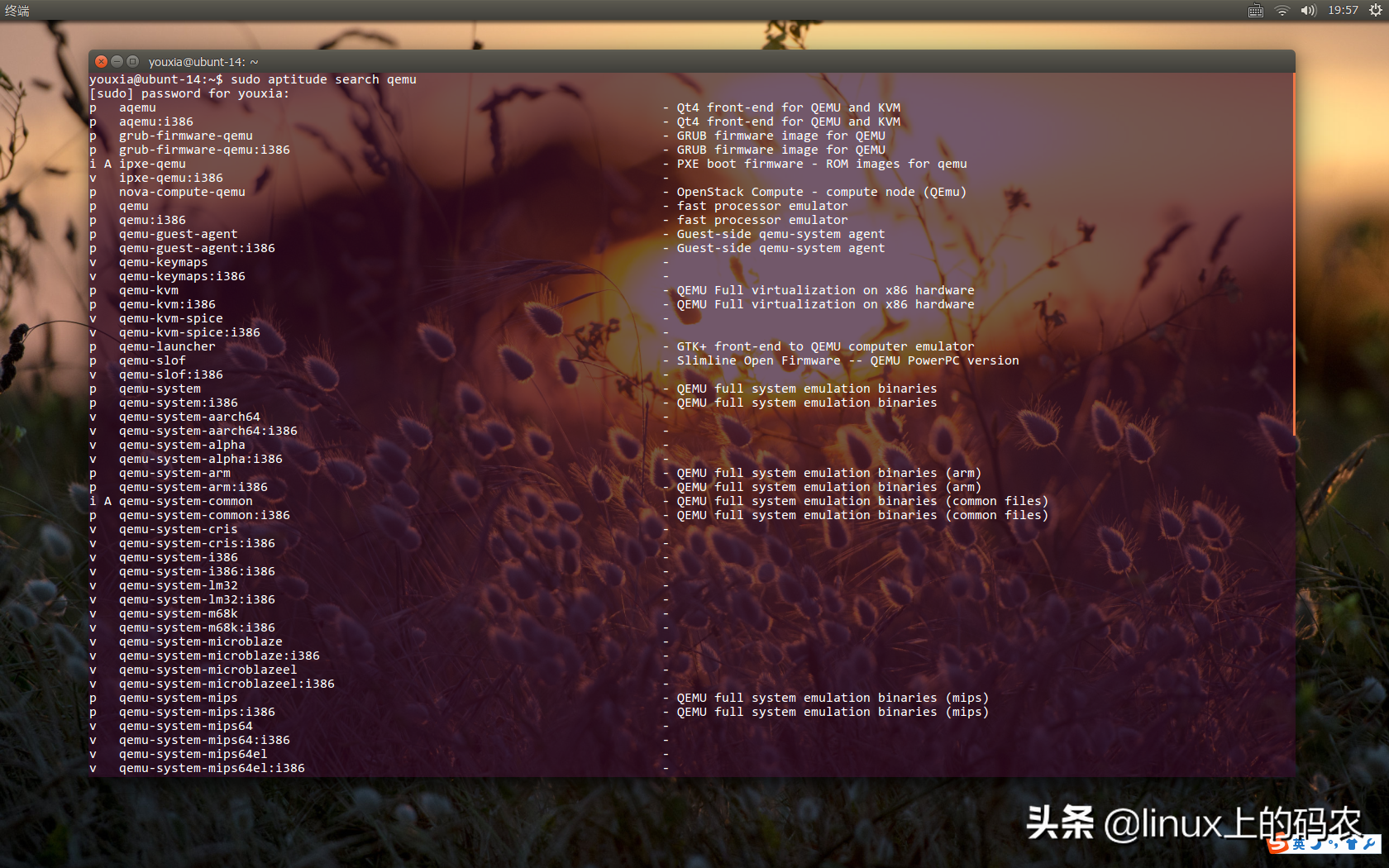Click the package name qemu-launcher
1389x868 pixels.
(x=167, y=346)
